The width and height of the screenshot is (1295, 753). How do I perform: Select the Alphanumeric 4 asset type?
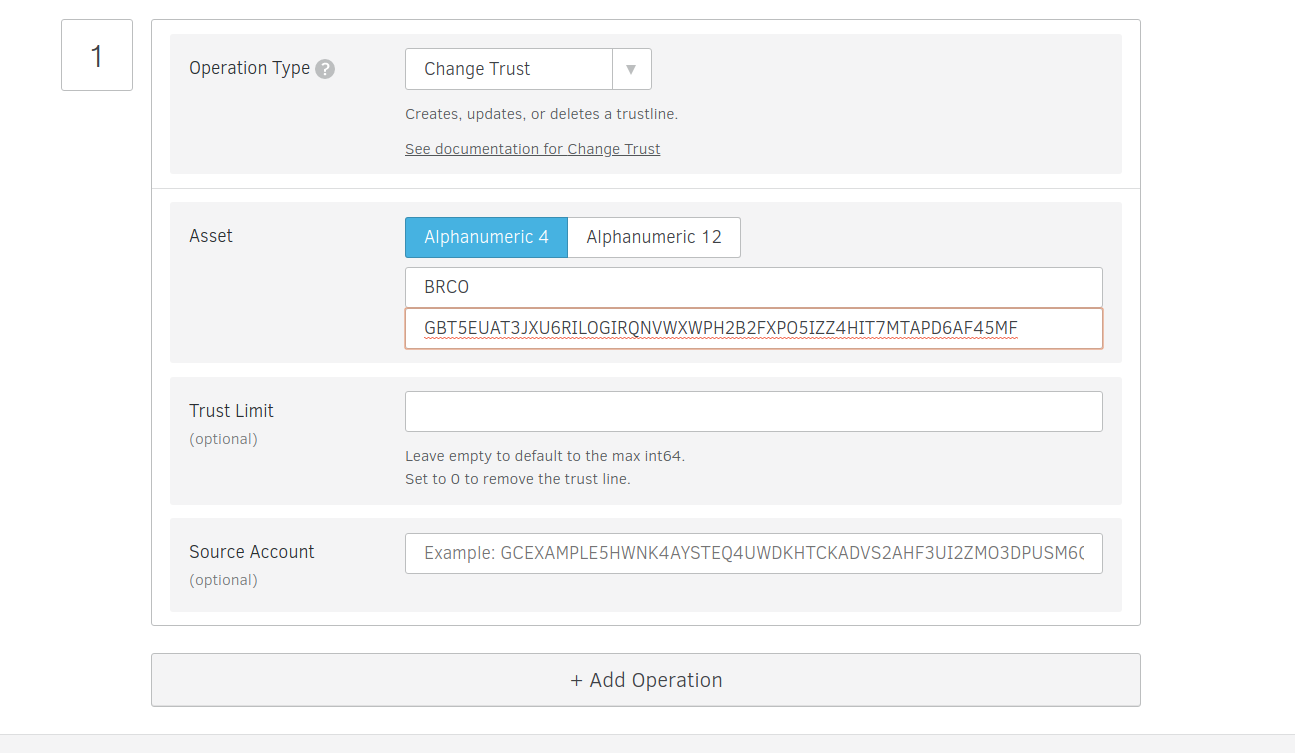click(486, 237)
